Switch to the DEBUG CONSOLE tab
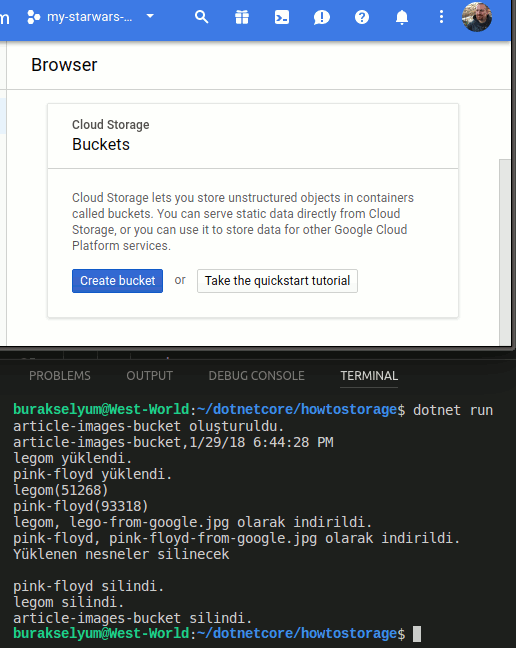This screenshot has height=648, width=516. point(257,376)
